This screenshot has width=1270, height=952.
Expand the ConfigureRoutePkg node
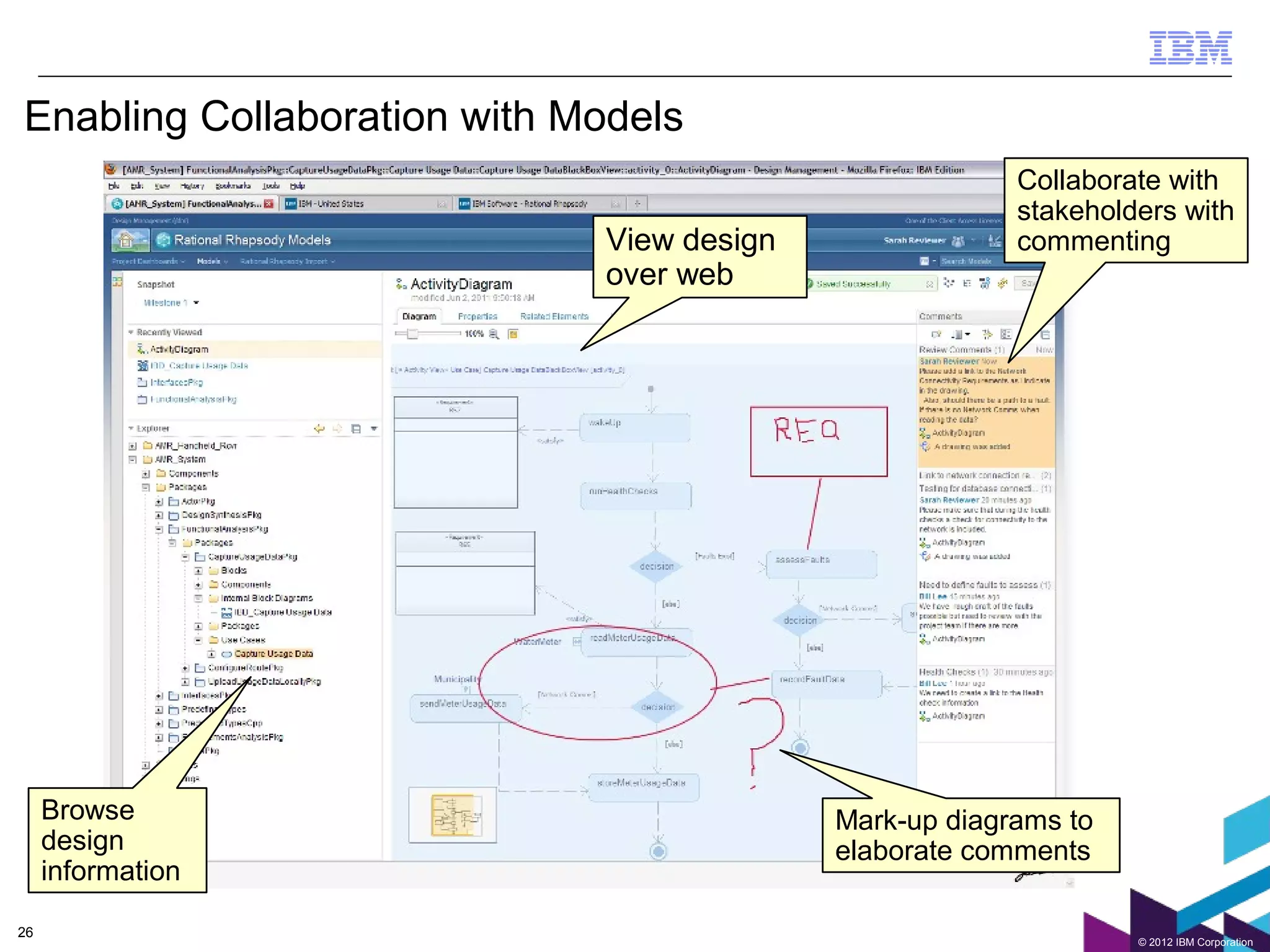click(x=185, y=668)
